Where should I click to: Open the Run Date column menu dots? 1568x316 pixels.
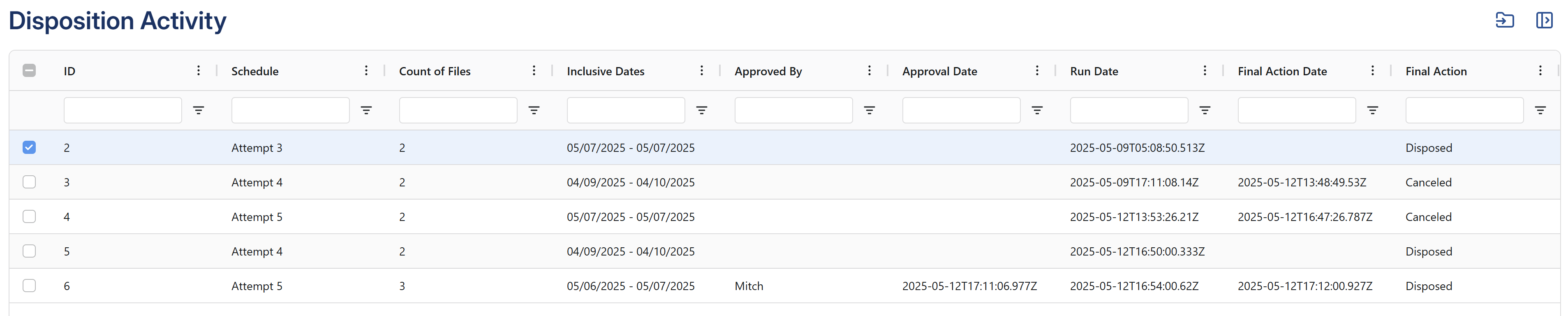[x=1205, y=71]
